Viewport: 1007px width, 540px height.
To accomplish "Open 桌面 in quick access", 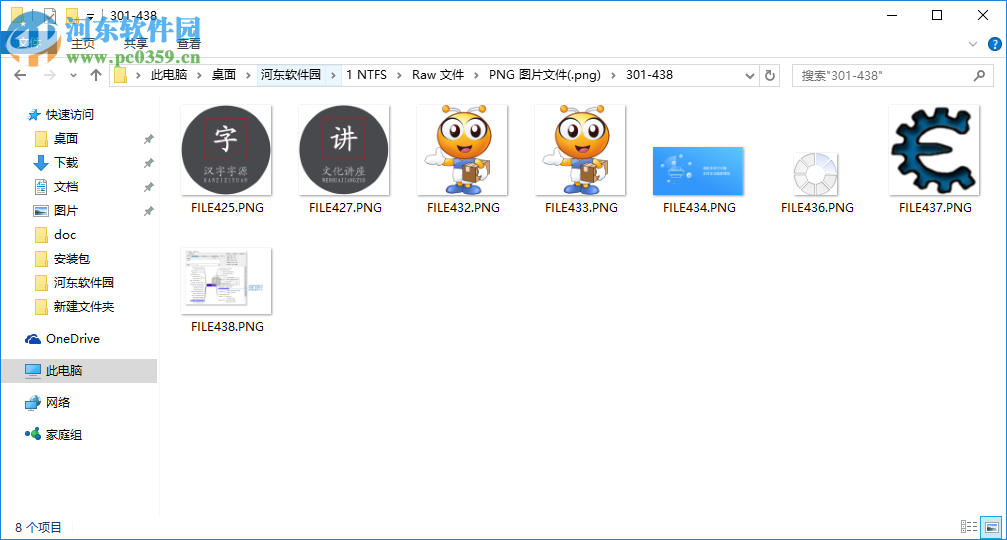I will tap(66, 139).
